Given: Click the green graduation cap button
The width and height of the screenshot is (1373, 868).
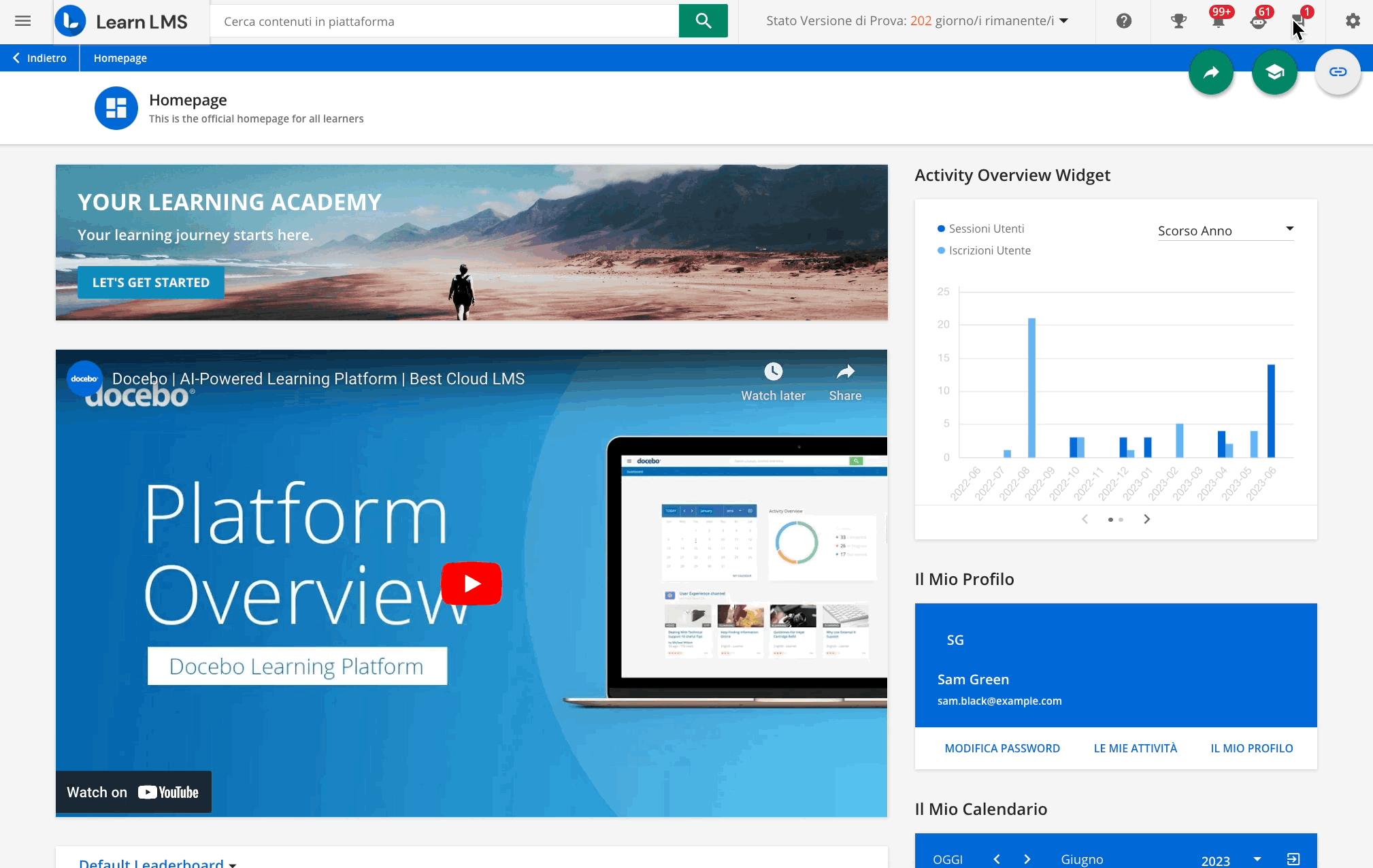Looking at the screenshot, I should pyautogui.click(x=1274, y=71).
